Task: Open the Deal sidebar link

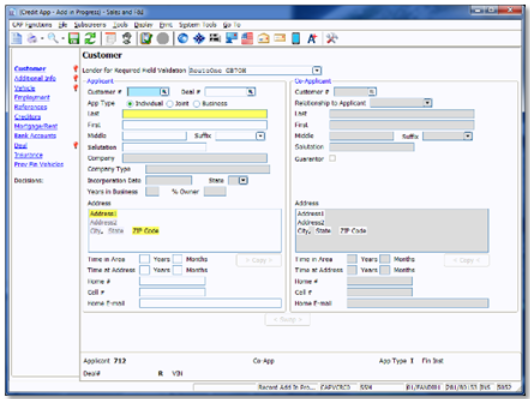Action: 20,145
